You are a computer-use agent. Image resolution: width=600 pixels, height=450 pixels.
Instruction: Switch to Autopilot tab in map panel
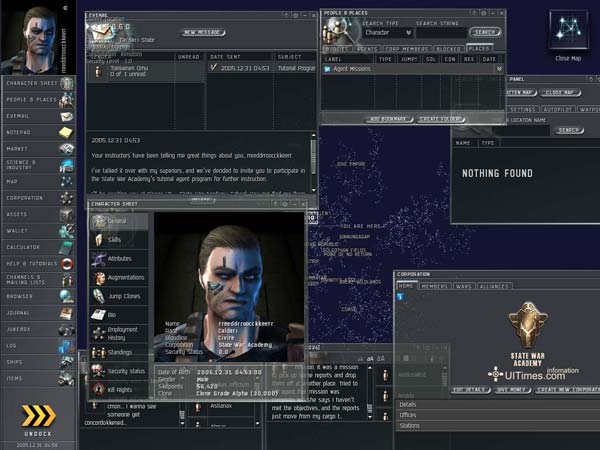pos(558,109)
